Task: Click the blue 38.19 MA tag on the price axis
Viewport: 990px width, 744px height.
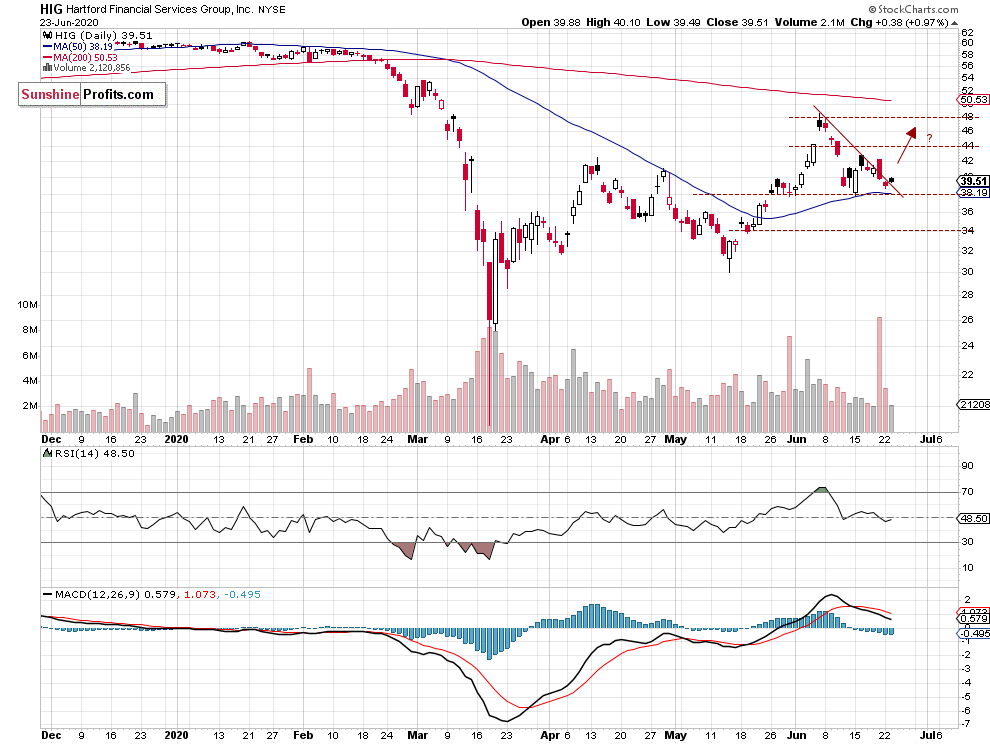Action: [974, 193]
